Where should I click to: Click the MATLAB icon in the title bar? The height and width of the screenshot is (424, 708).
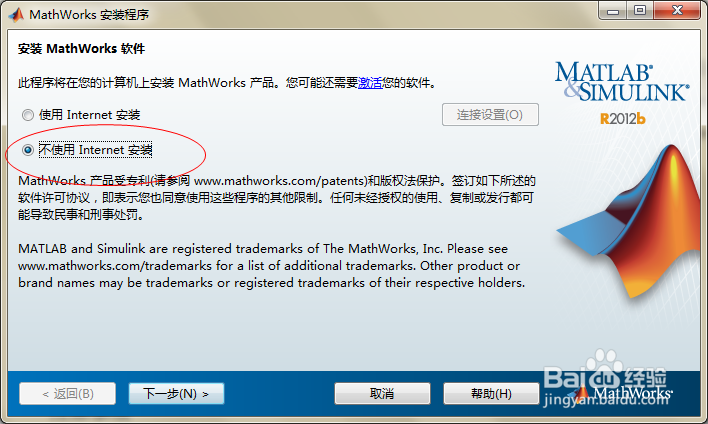[x=16, y=14]
